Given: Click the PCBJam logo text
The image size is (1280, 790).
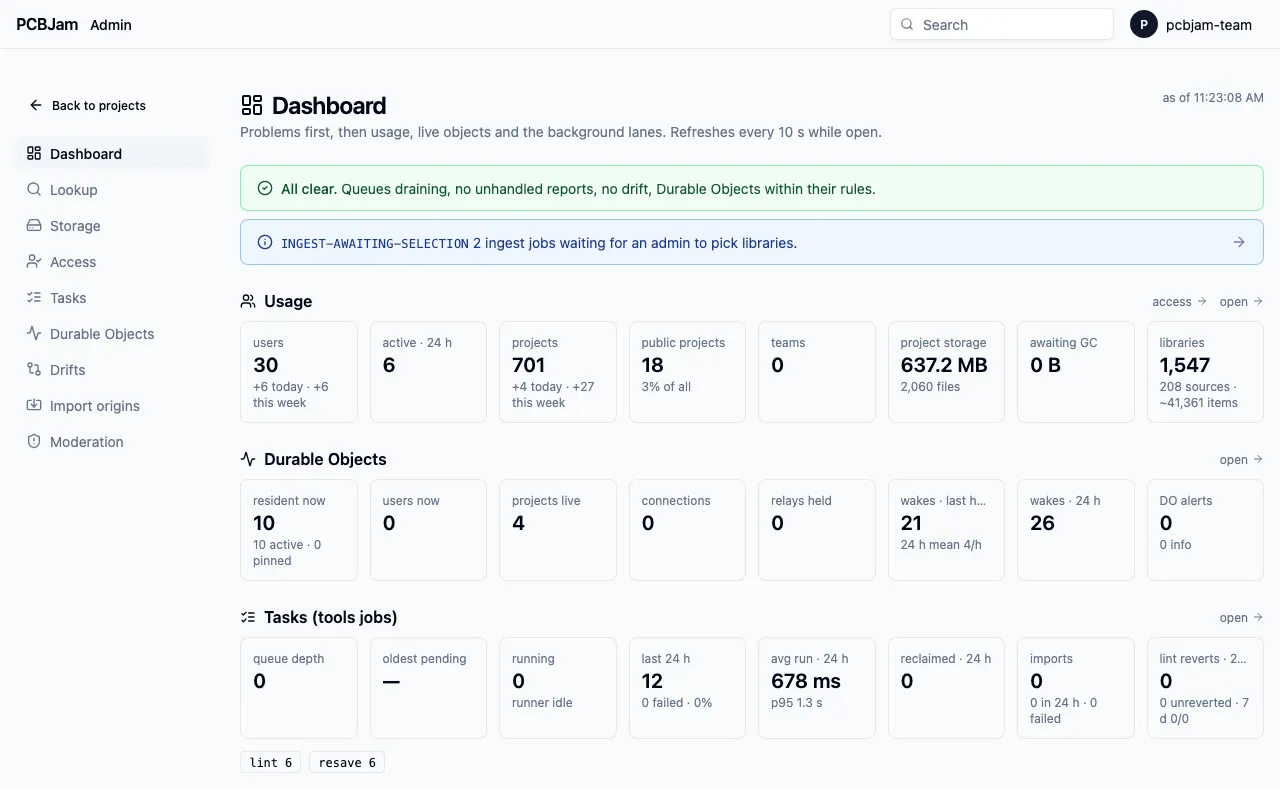Looking at the screenshot, I should click(47, 24).
